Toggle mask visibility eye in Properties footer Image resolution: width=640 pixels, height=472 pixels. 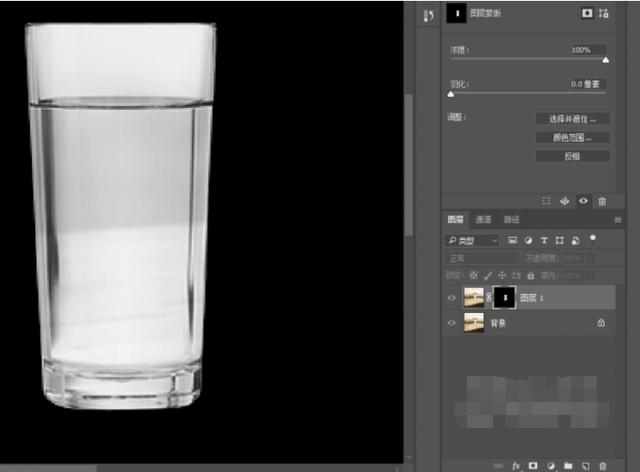pyautogui.click(x=583, y=201)
